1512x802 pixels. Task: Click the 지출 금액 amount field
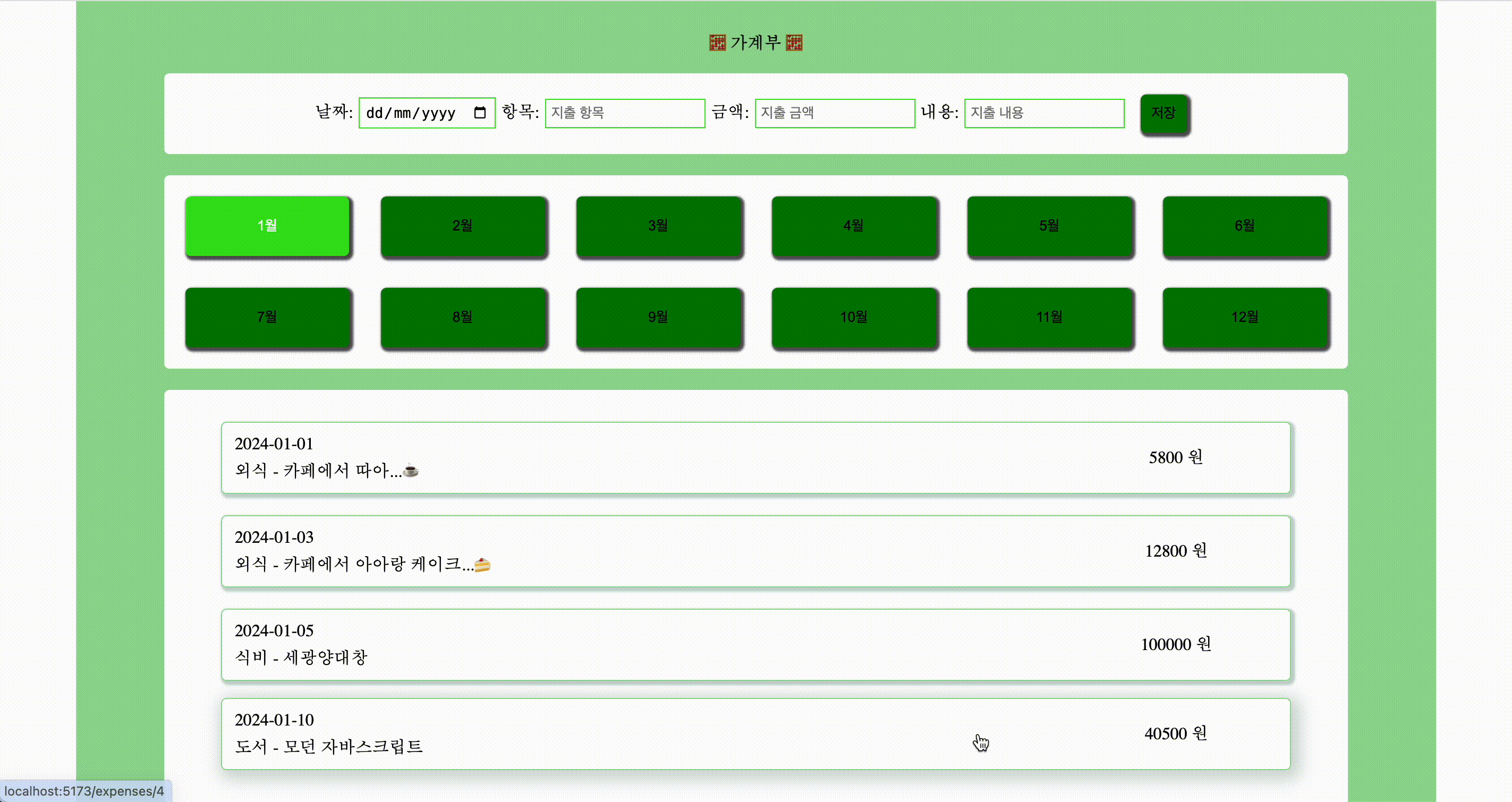[834, 113]
